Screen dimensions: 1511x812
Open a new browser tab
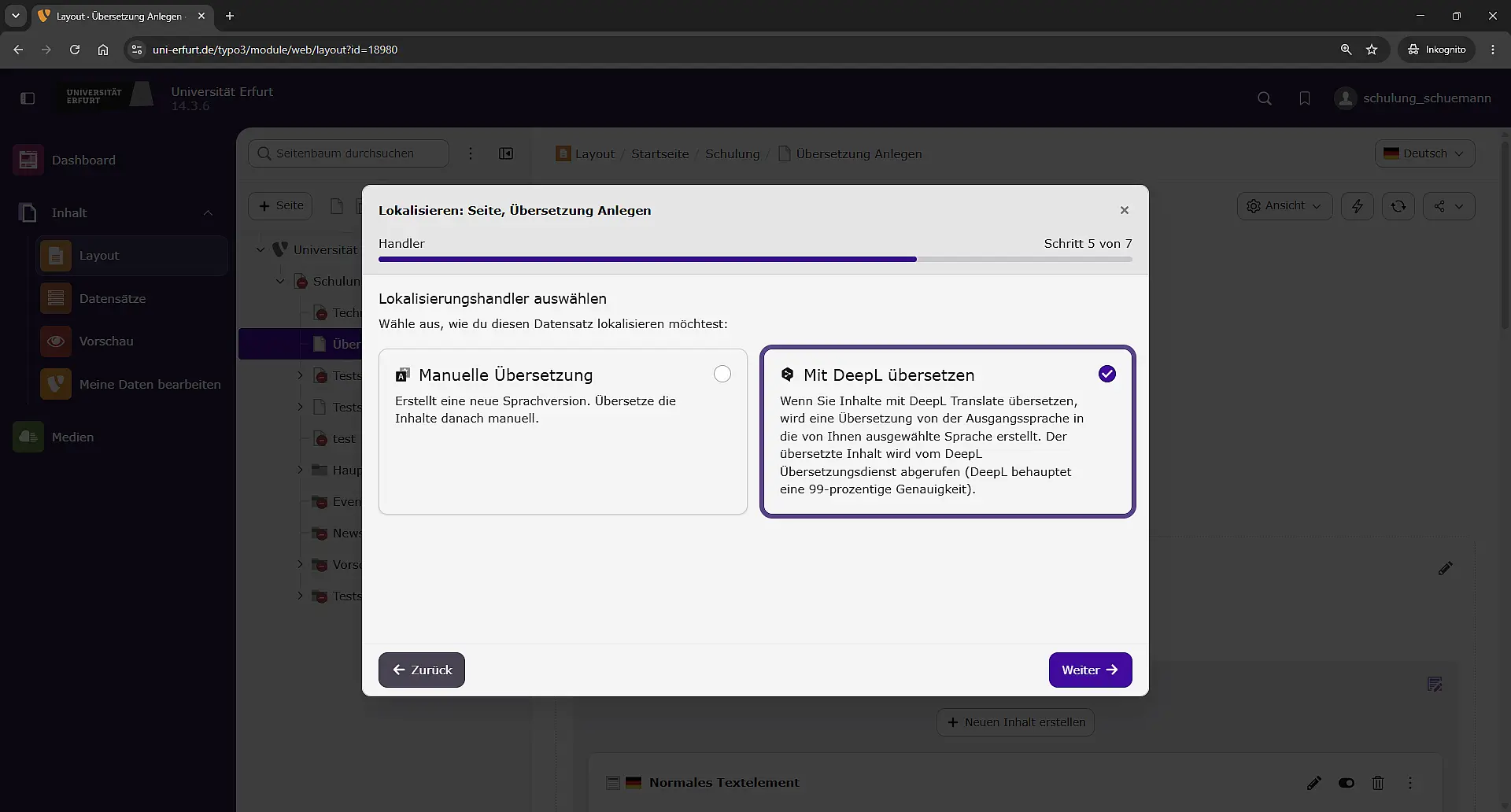pyautogui.click(x=230, y=16)
